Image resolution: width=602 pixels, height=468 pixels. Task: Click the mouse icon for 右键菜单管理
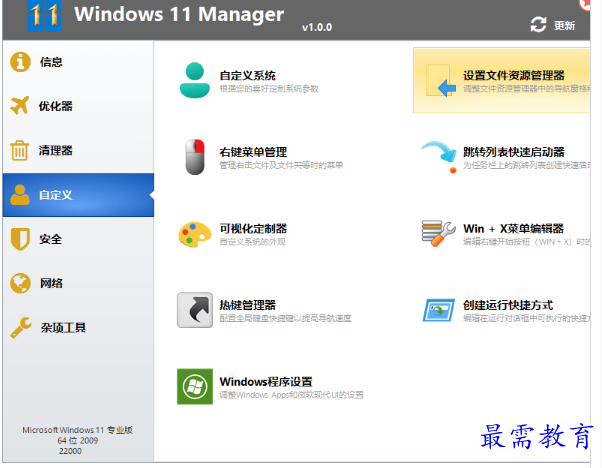pos(195,157)
